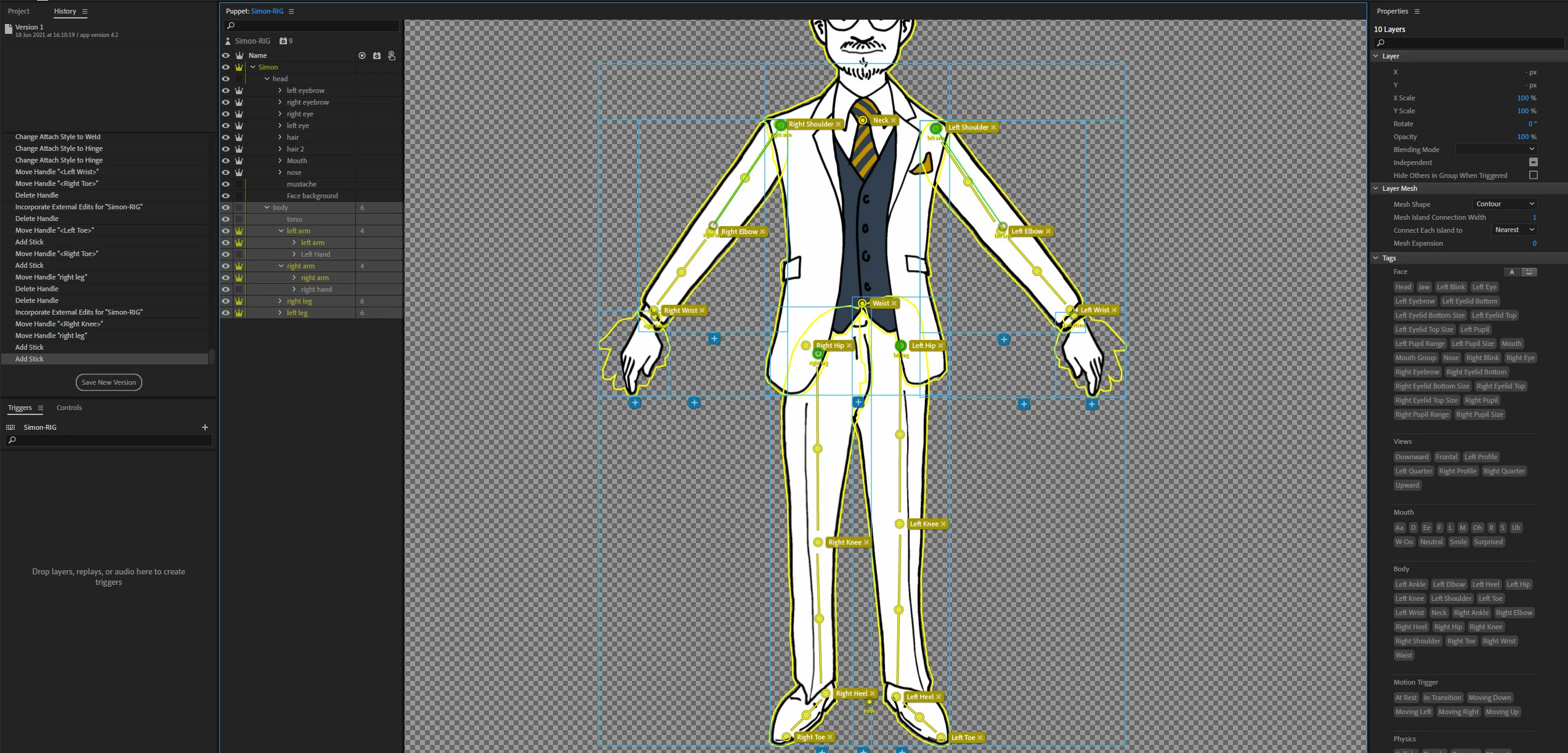
Task: Open the History panel menu icon
Action: tap(85, 11)
